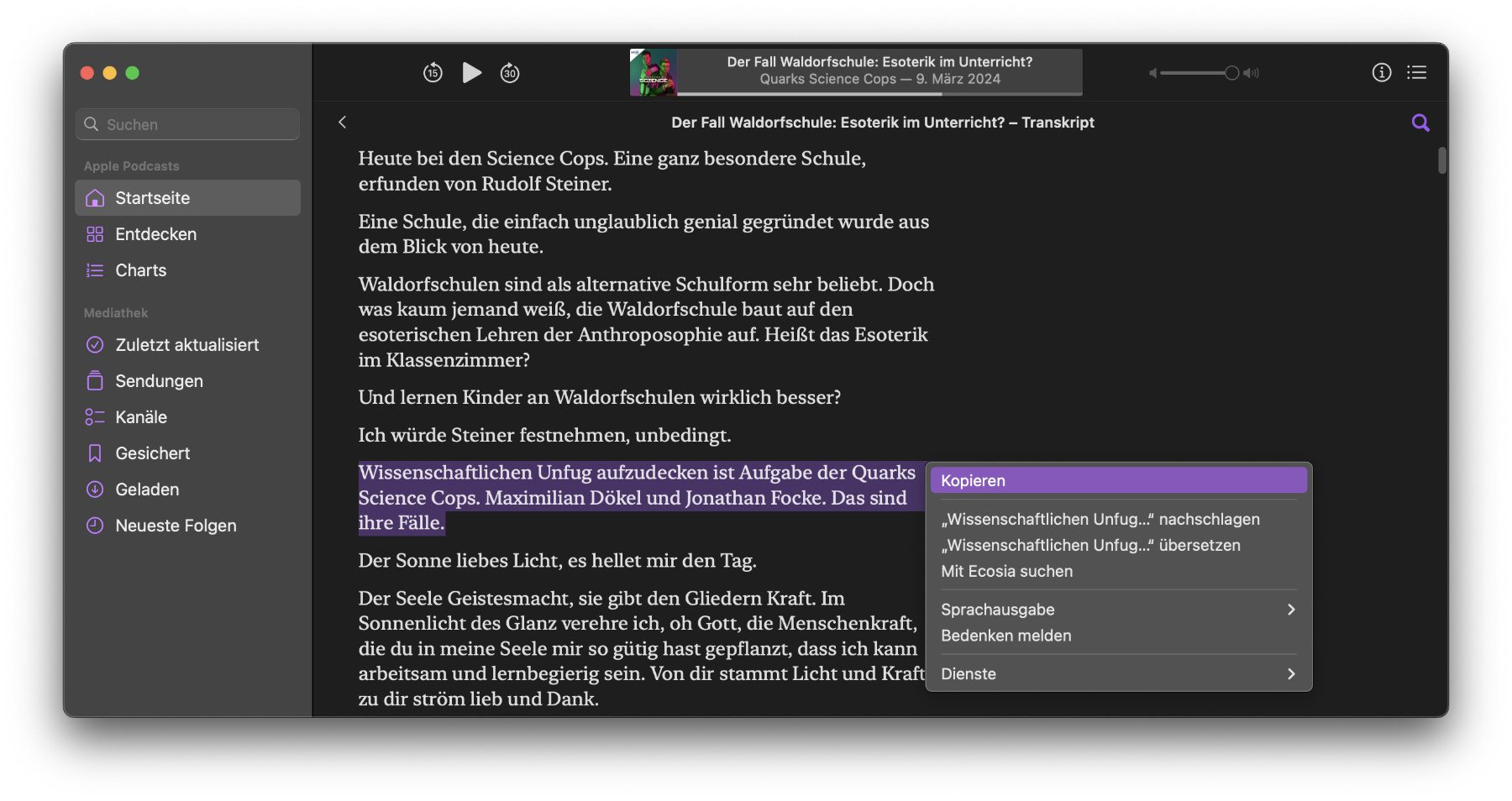1512x801 pixels.
Task: Expand the Dienste submenu
Action: click(1117, 674)
